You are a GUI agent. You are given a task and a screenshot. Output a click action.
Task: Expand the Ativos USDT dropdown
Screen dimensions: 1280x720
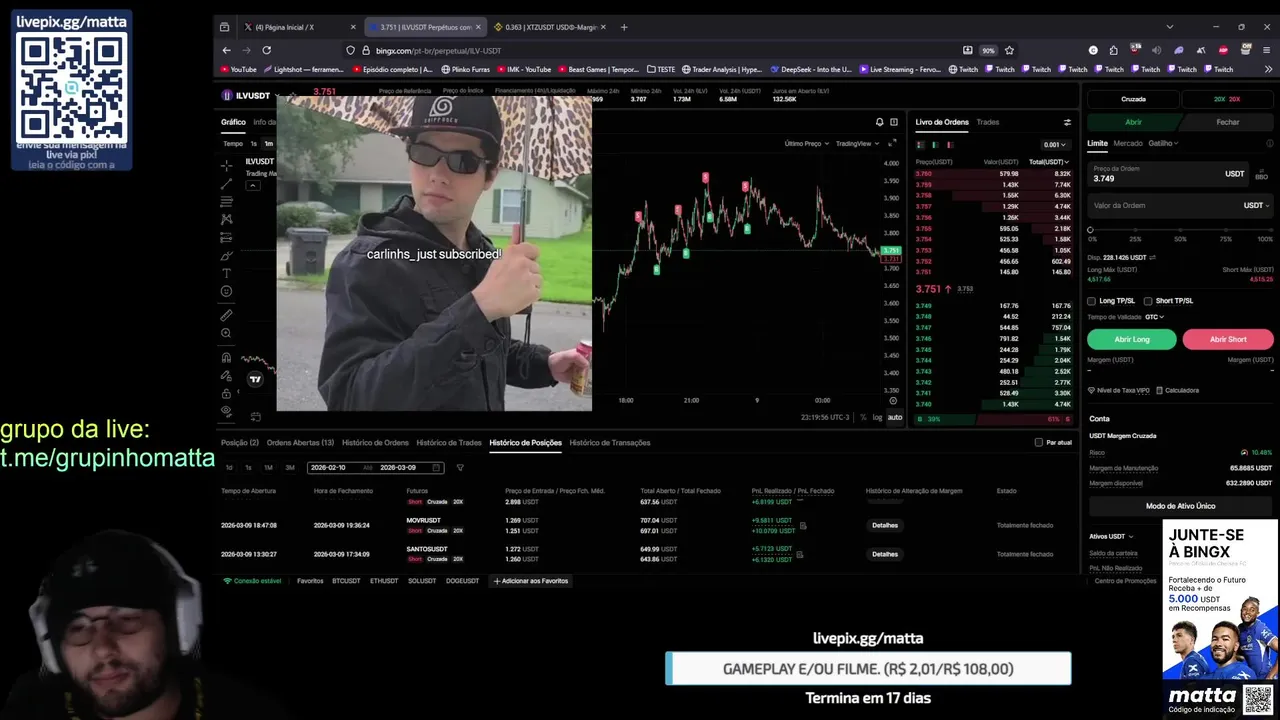tap(1111, 536)
